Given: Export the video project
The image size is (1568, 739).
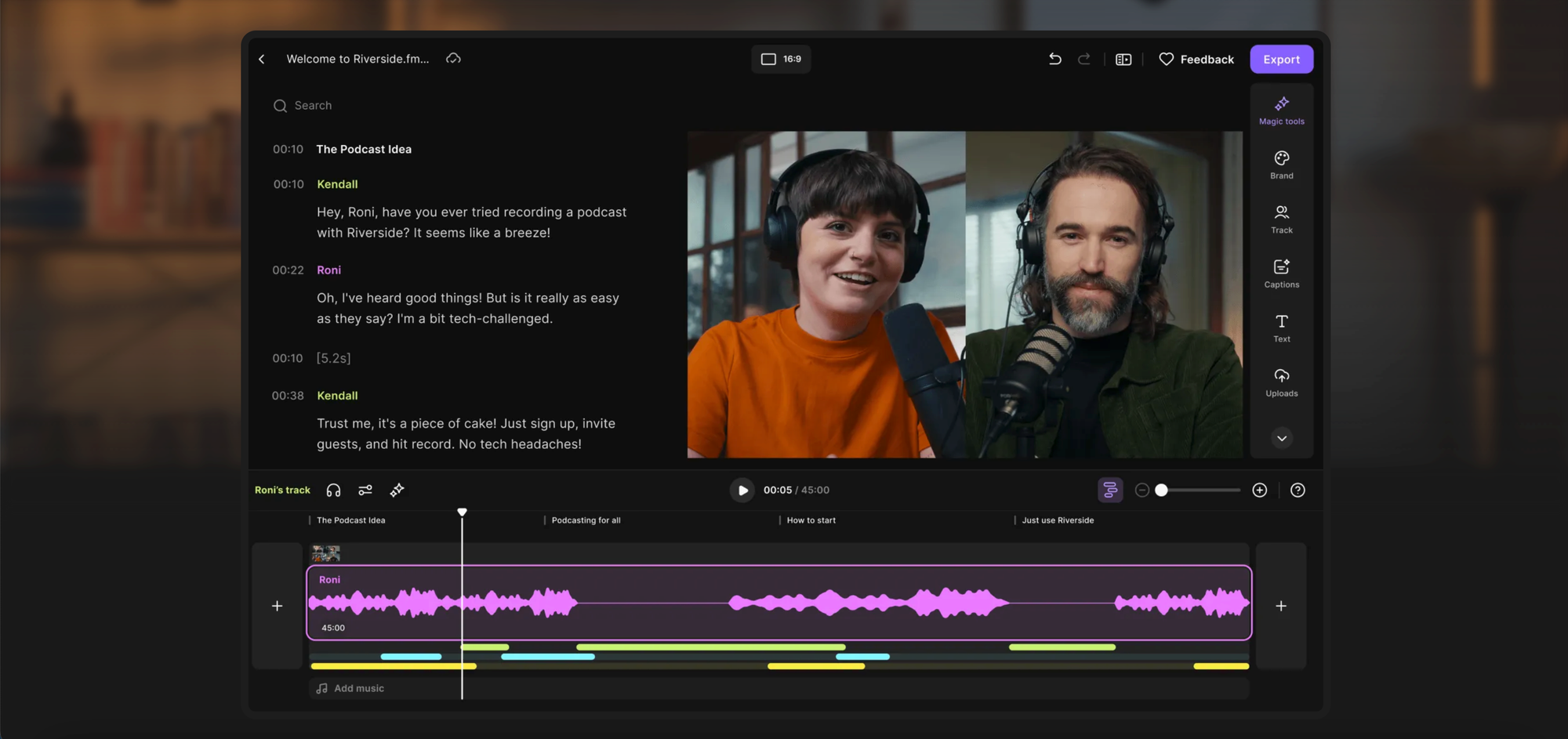Looking at the screenshot, I should (x=1282, y=60).
